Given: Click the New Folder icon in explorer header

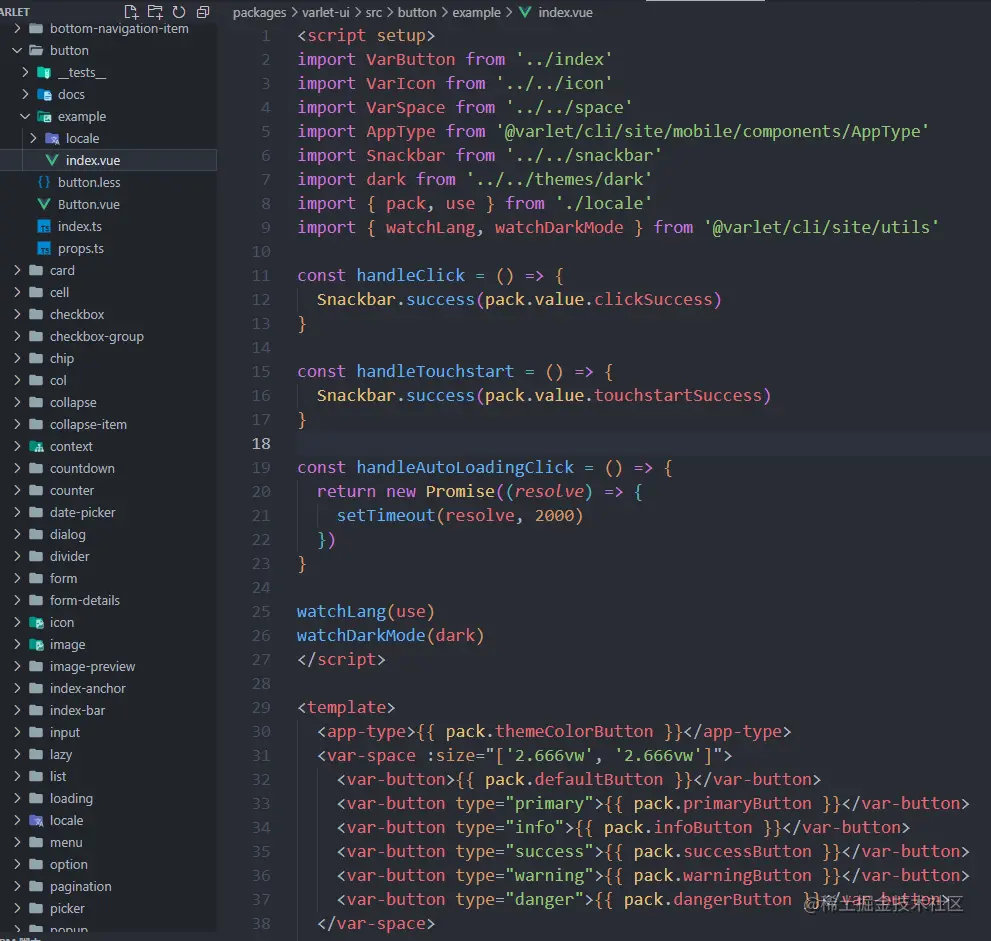Looking at the screenshot, I should coord(155,11).
